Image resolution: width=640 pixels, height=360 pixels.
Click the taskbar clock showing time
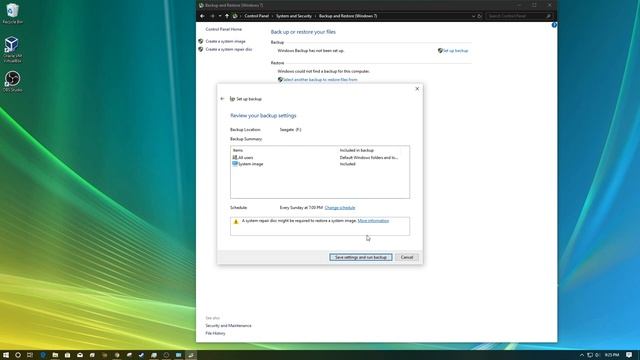(612, 355)
